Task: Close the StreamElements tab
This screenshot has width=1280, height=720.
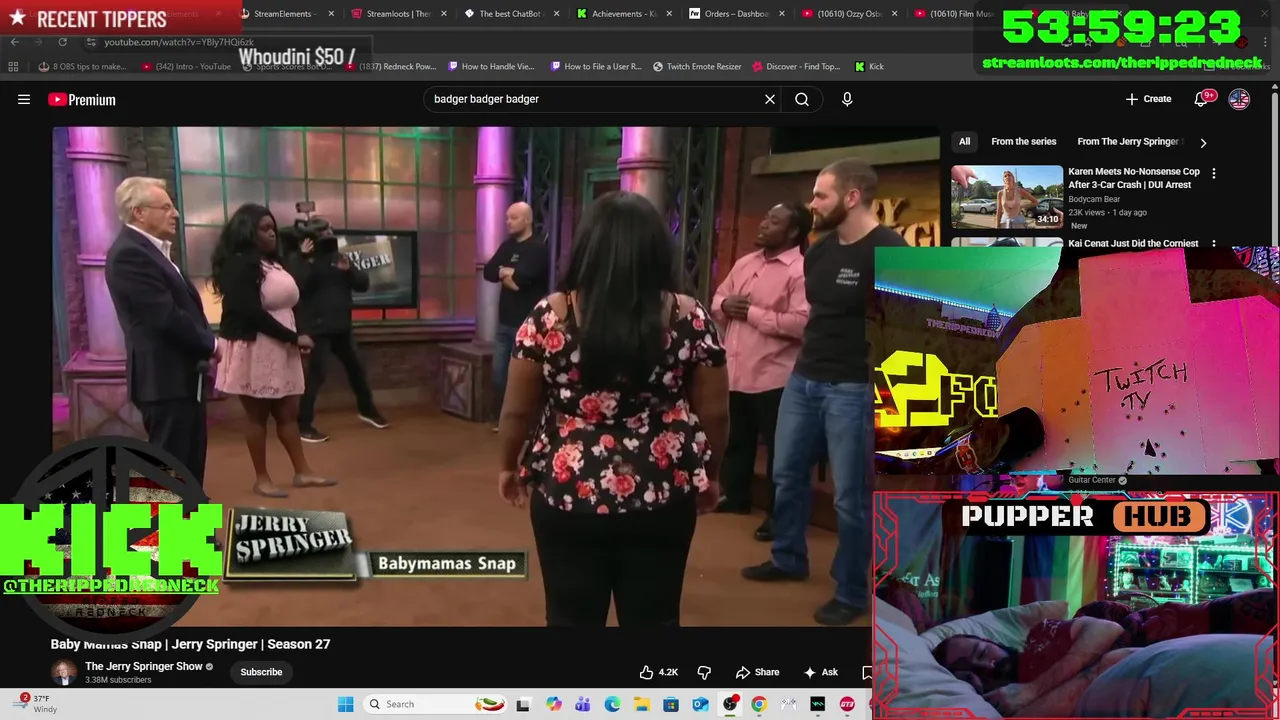Action: [x=331, y=14]
